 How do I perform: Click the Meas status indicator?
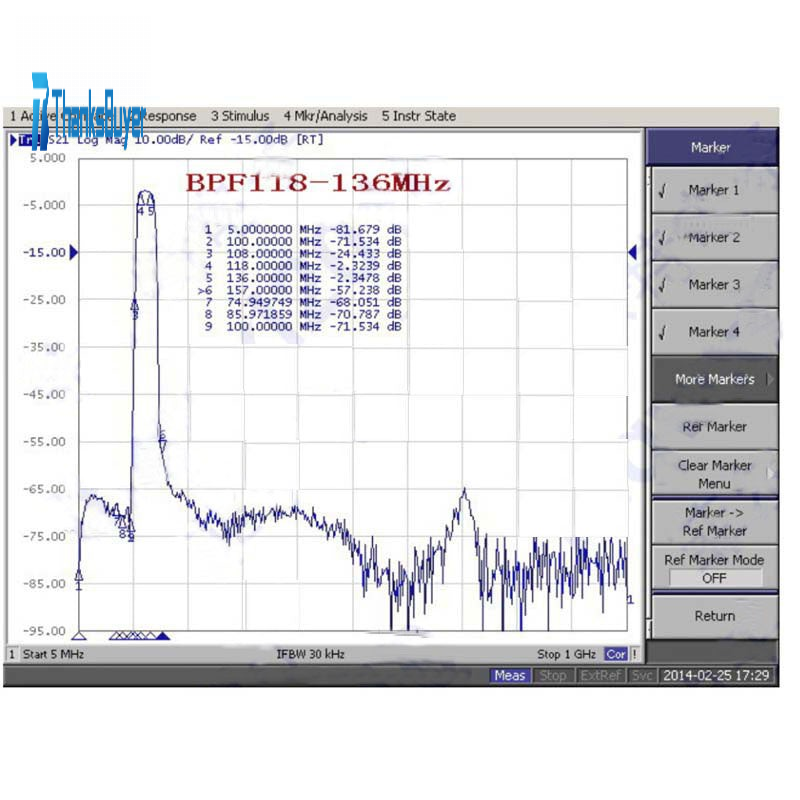pos(509,676)
